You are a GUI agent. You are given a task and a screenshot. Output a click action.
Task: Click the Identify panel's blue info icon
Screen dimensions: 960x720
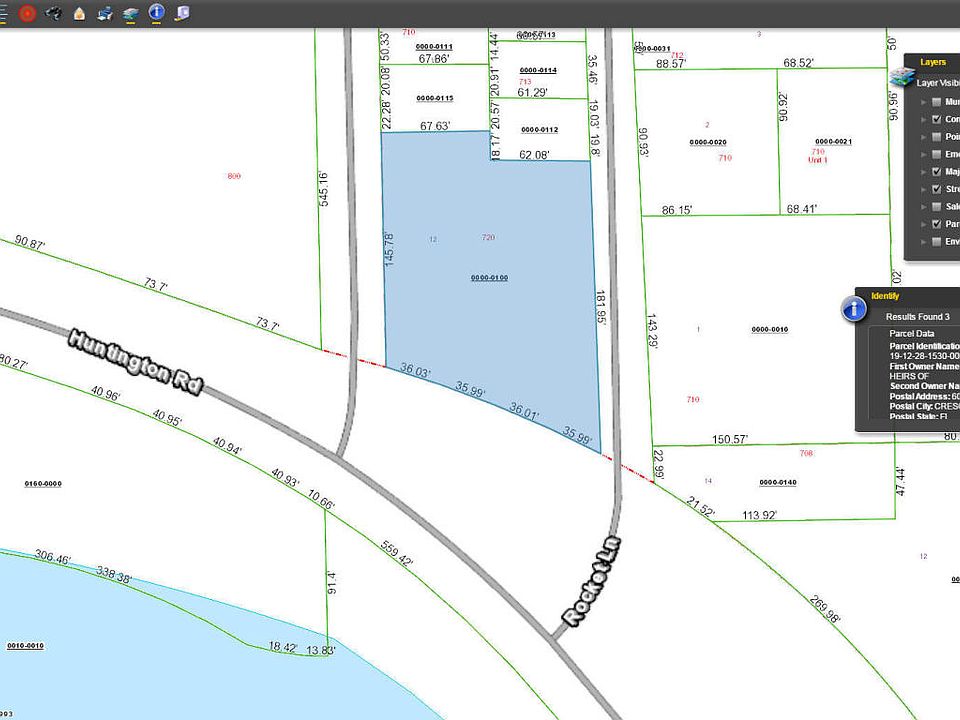[x=853, y=309]
